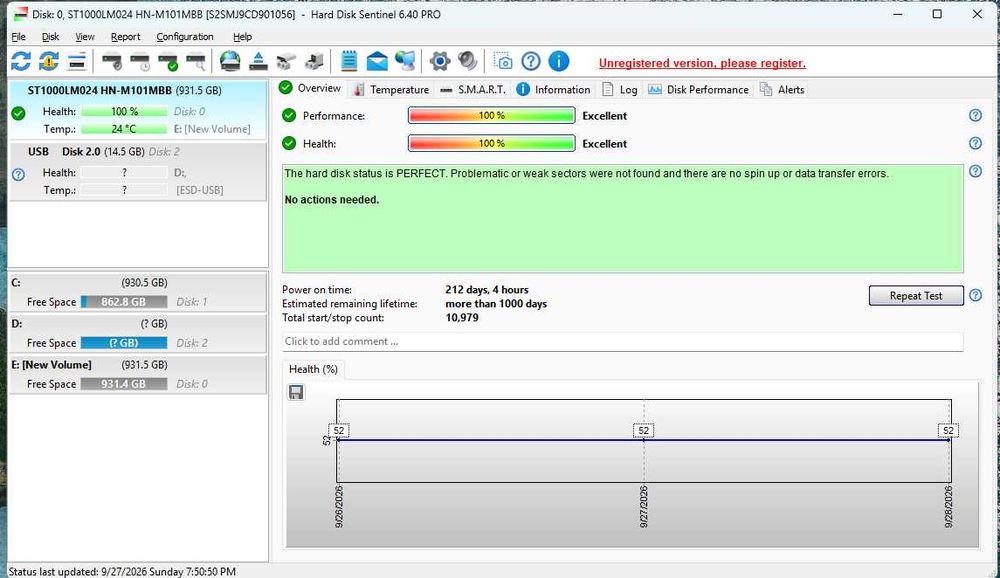This screenshot has height=578, width=1000.
Task: Click the help icon beside Repeat Test
Action: tap(975, 295)
